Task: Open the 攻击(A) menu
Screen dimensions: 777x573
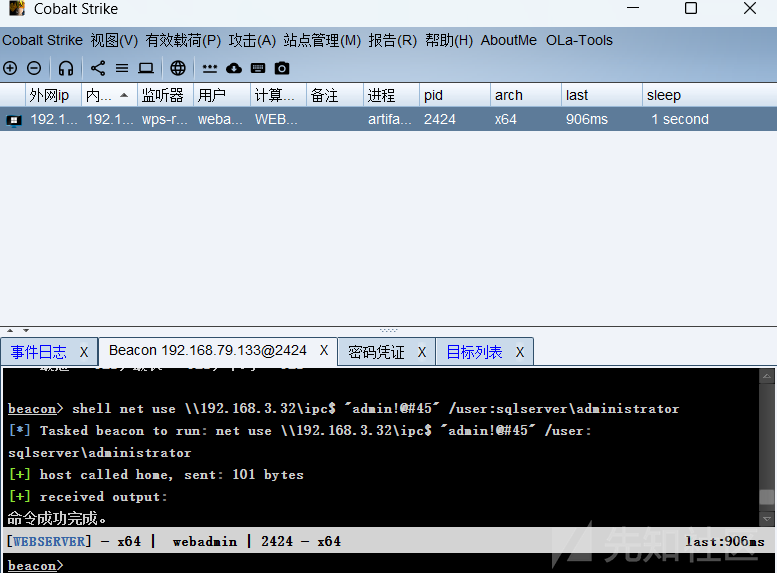Action: click(x=252, y=40)
